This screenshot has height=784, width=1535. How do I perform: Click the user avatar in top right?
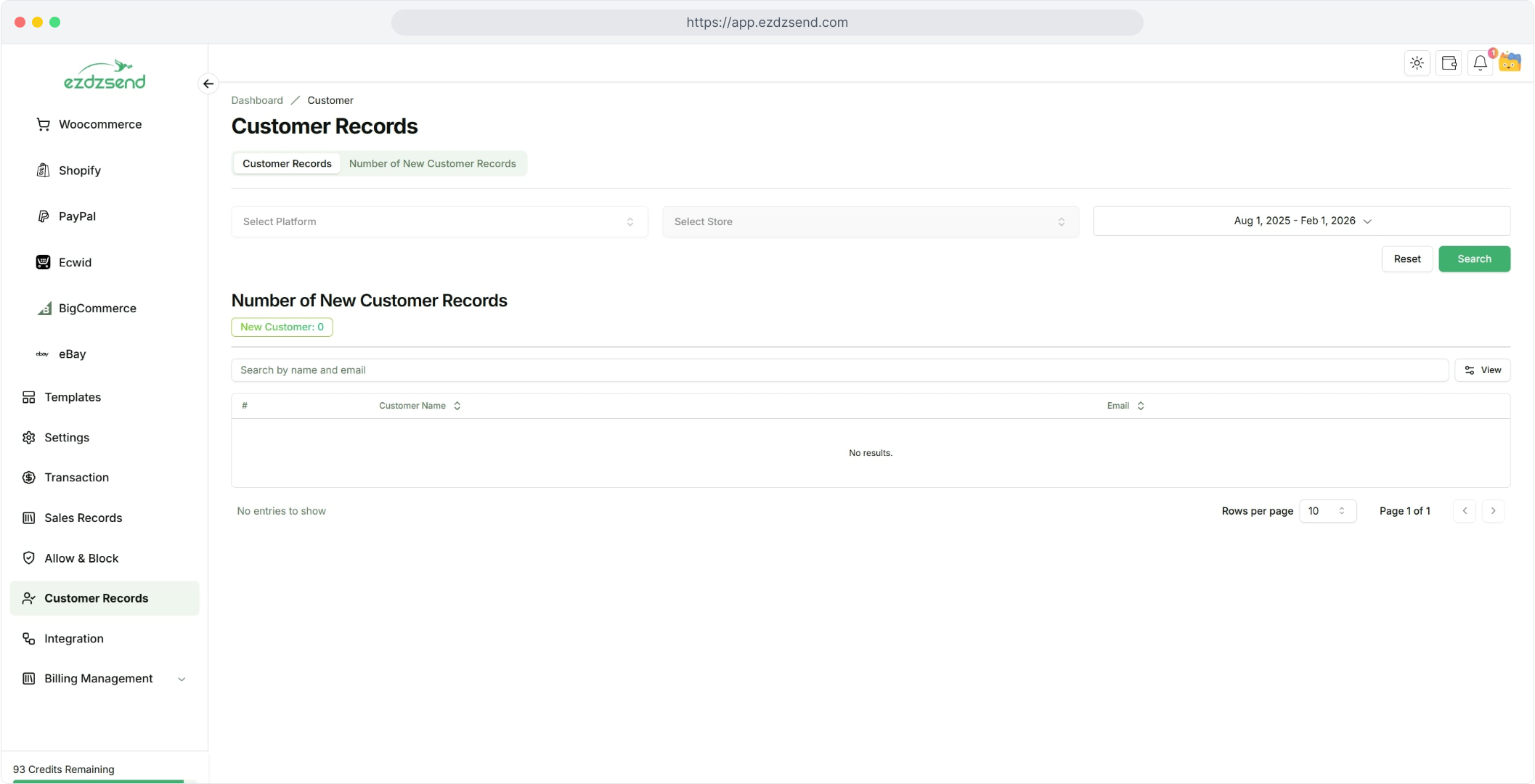pyautogui.click(x=1510, y=62)
